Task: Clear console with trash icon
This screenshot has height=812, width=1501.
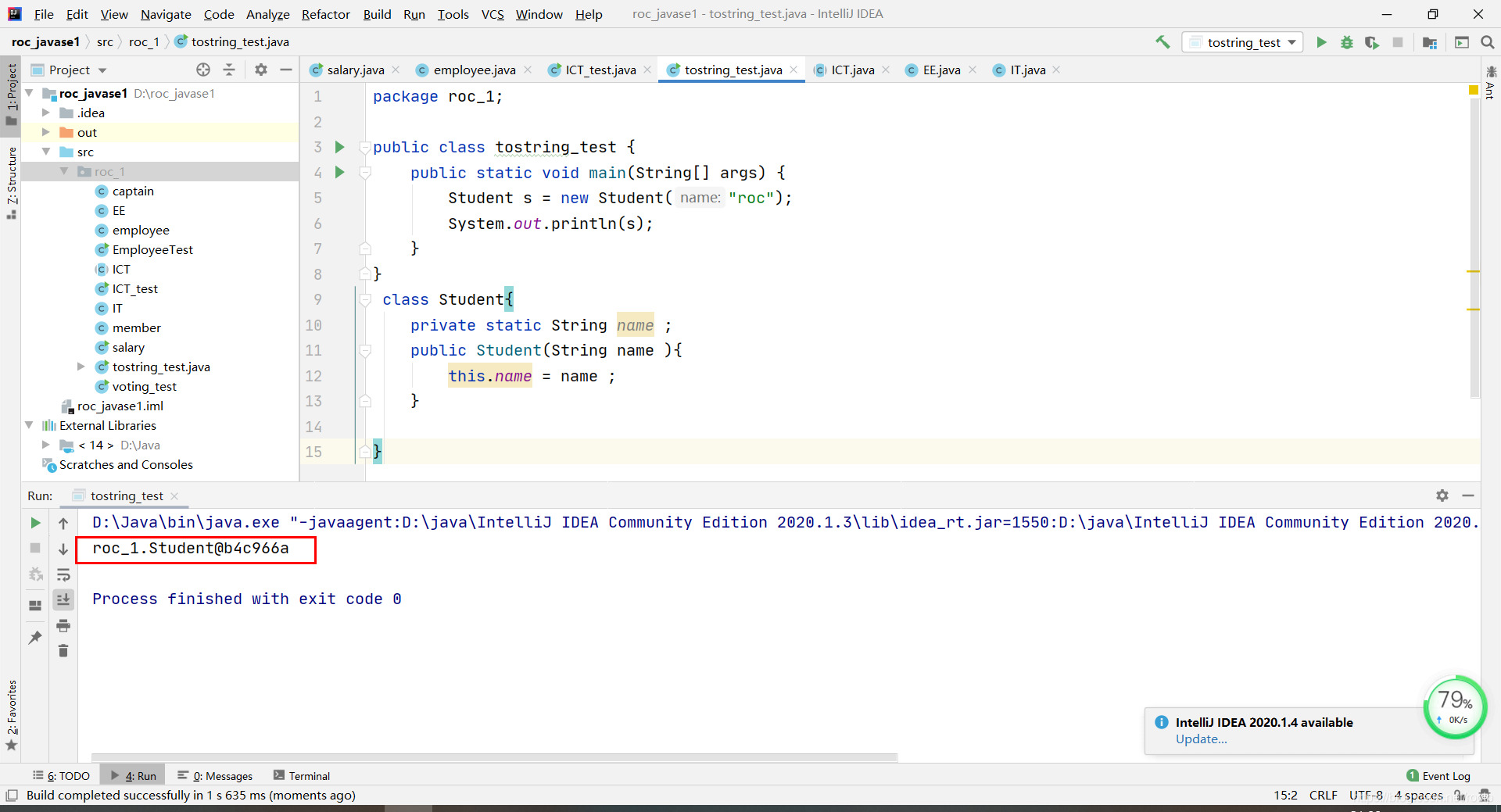Action: pos(63,651)
